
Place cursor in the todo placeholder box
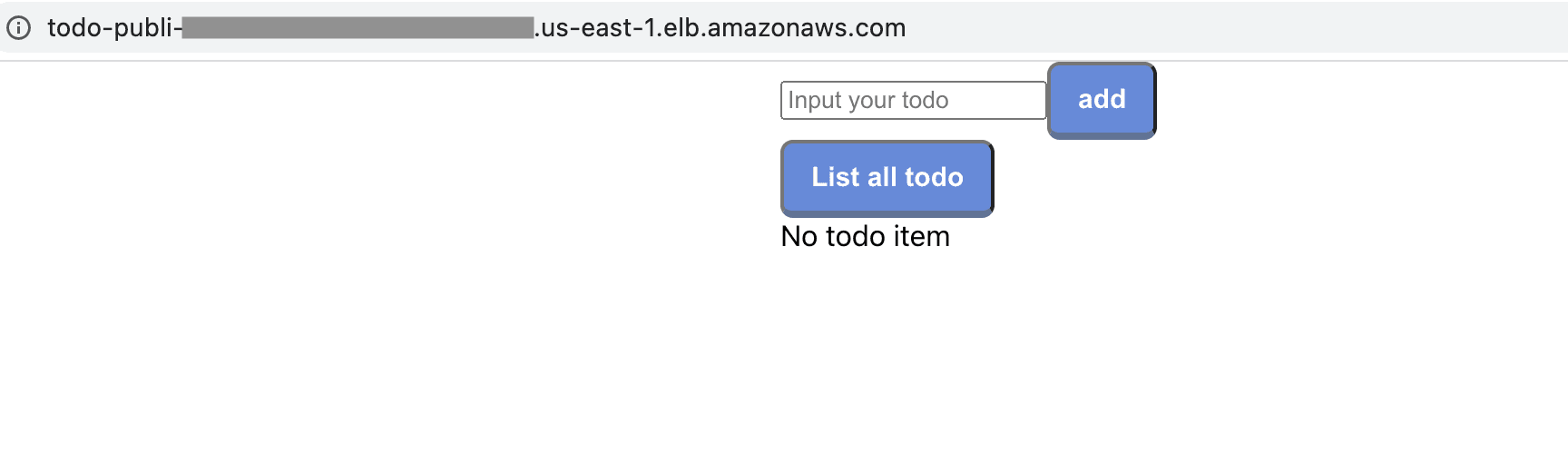913,100
